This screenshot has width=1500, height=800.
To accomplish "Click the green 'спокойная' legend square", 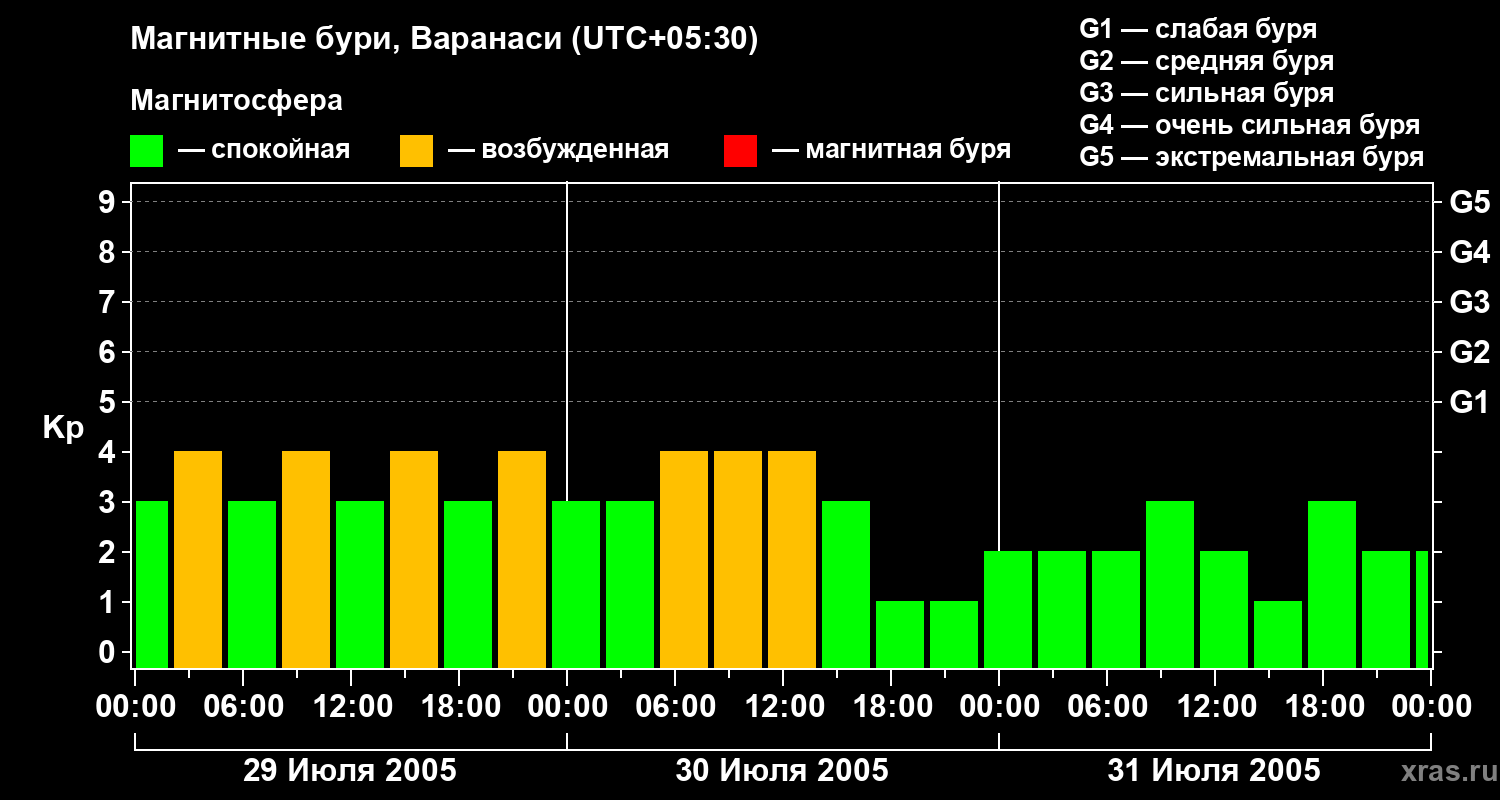I will (x=146, y=151).
